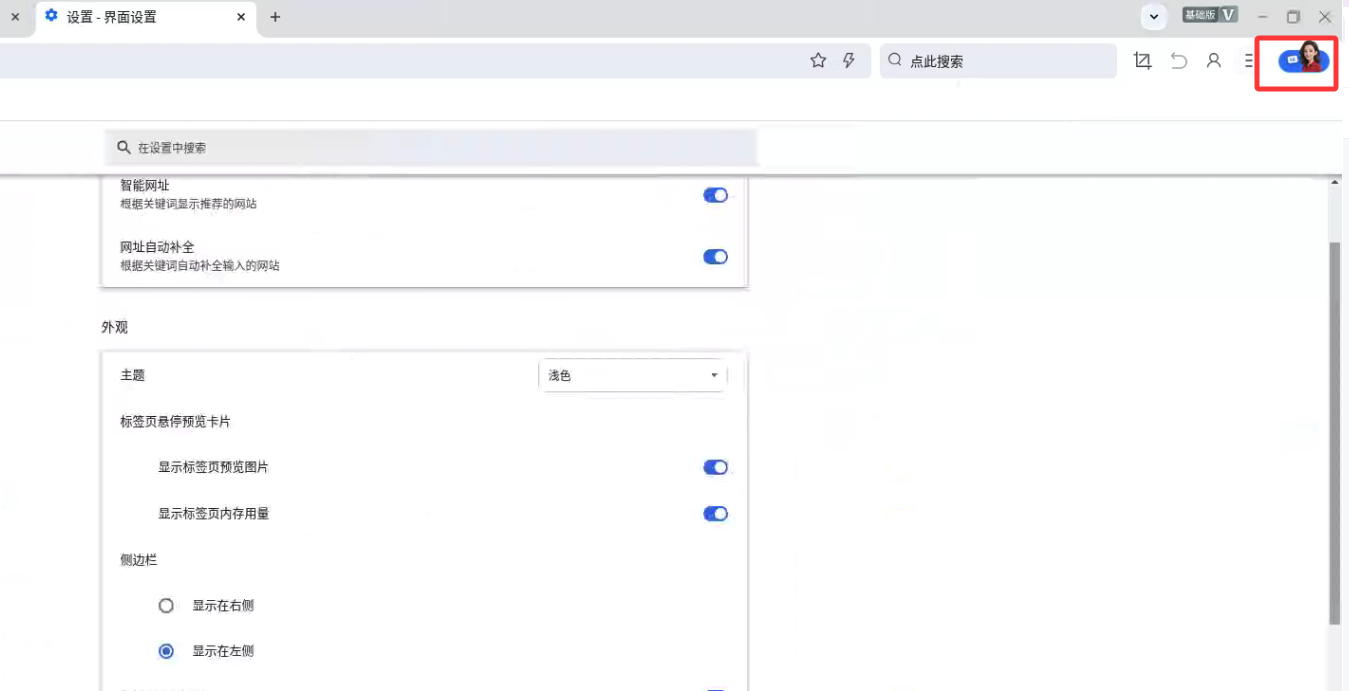
Task: Click the star bookmark icon in address bar
Action: point(818,61)
